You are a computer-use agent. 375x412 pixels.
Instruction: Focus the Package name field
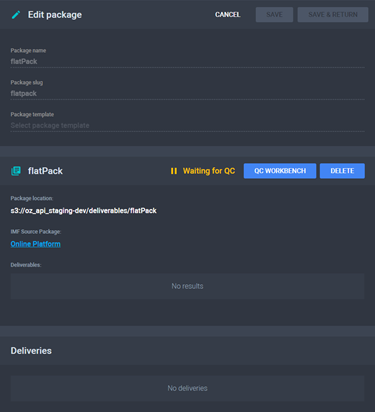(187, 62)
